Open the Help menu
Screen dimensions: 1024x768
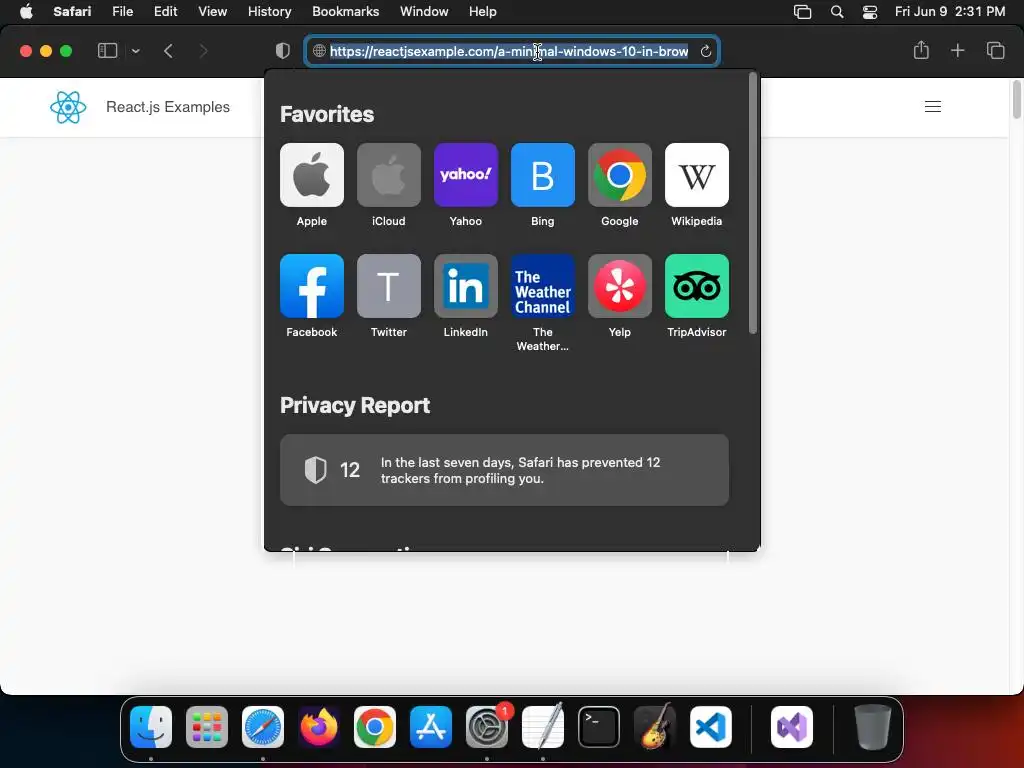coord(483,12)
